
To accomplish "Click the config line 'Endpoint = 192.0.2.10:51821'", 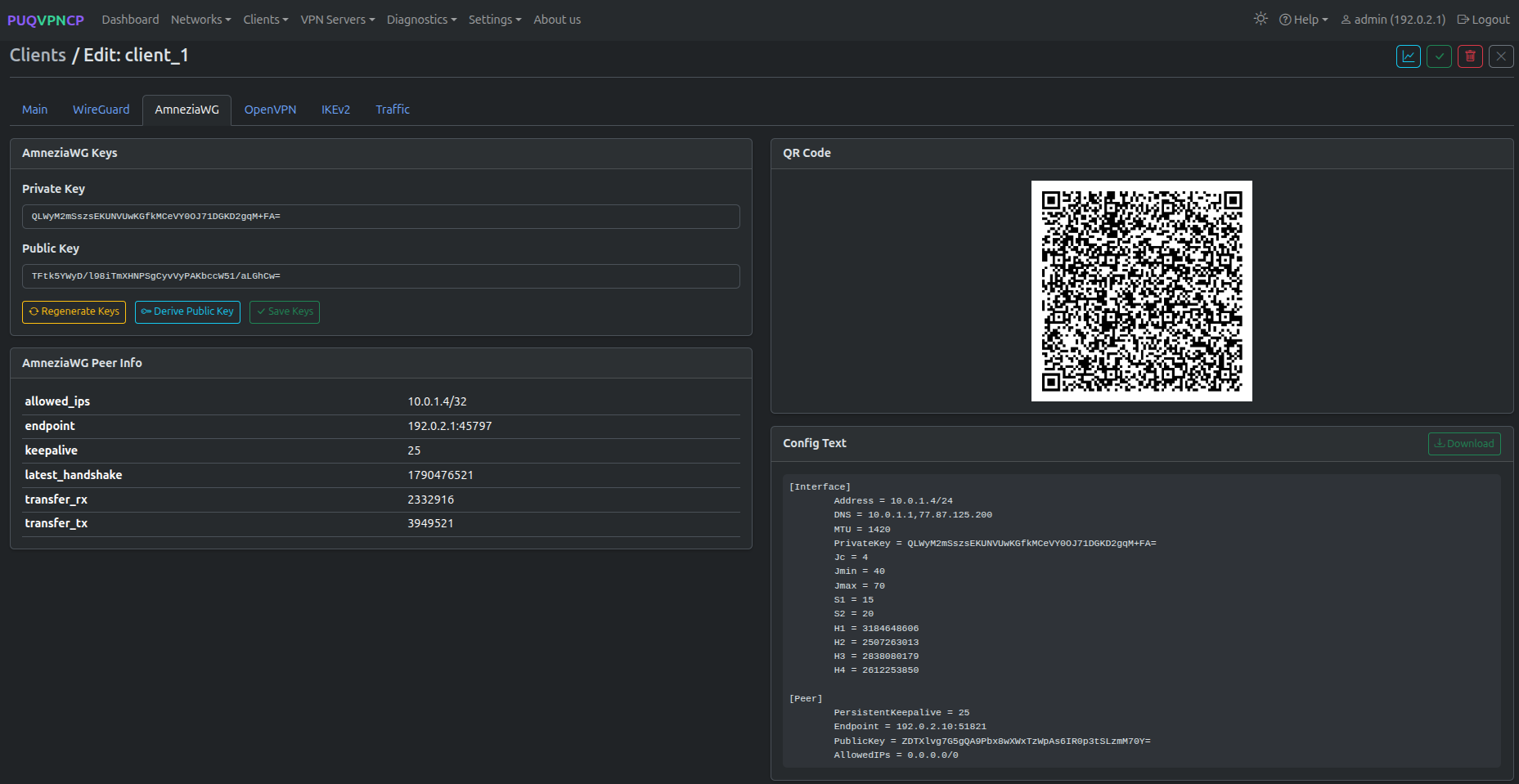I will pos(910,727).
